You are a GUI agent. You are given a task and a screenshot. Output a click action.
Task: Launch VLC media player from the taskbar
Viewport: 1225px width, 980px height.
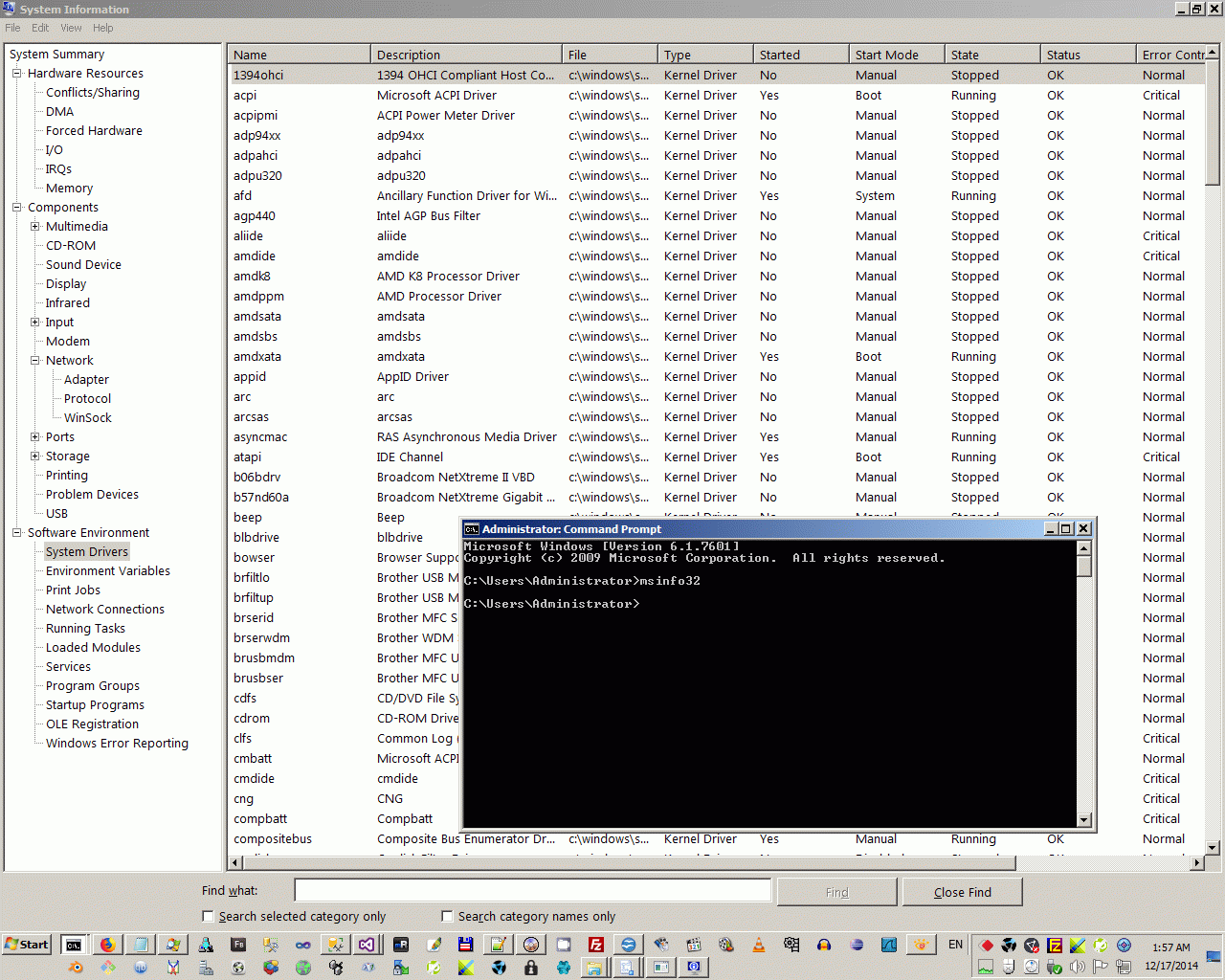[759, 945]
